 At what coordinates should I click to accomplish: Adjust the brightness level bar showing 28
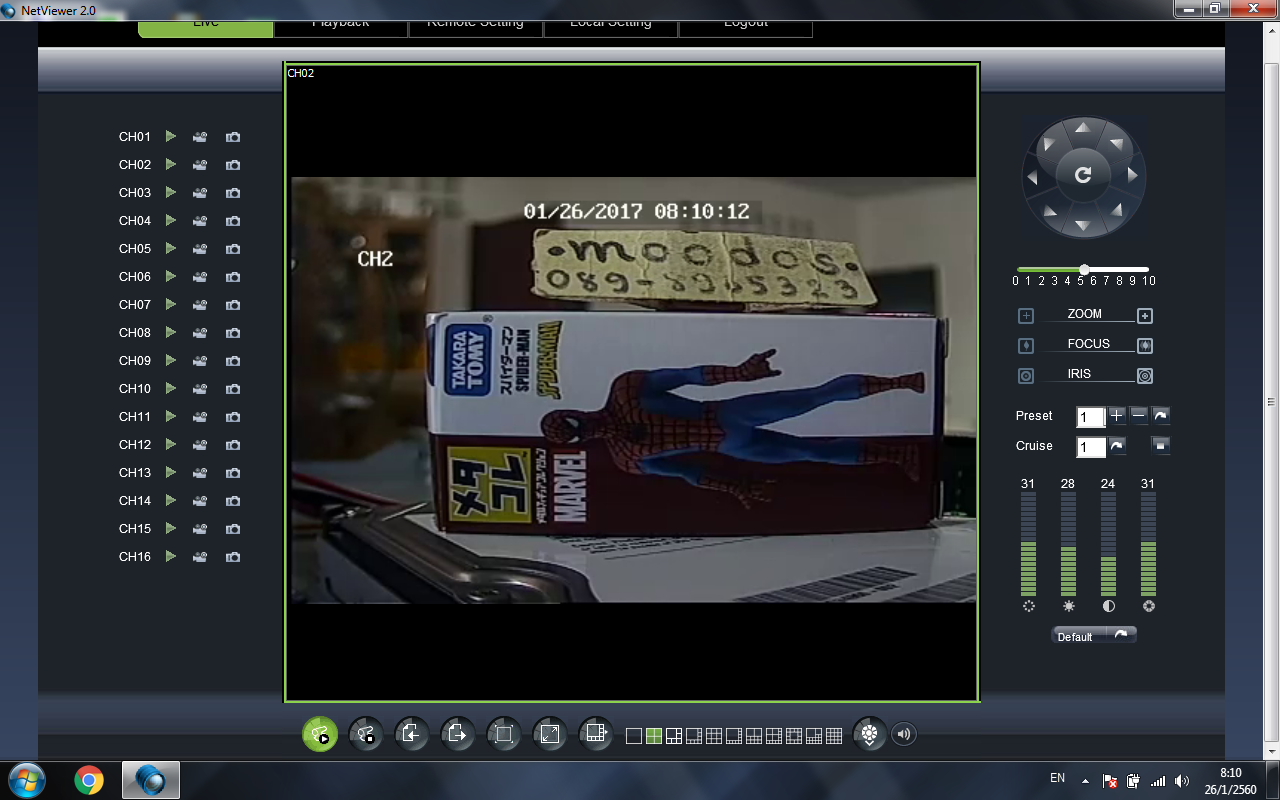point(1068,544)
